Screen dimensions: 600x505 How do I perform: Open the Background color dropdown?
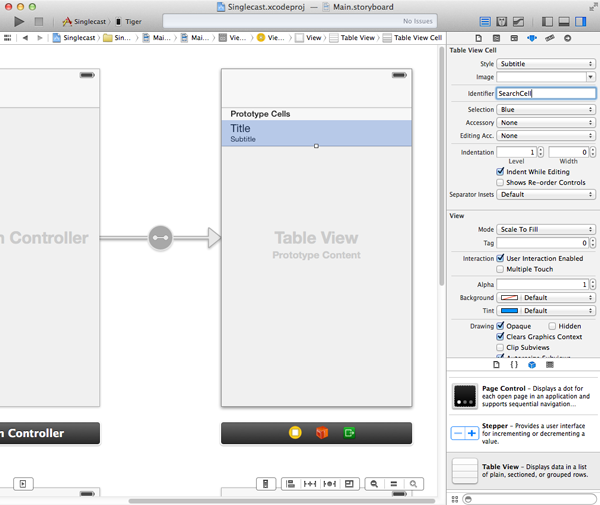pos(558,298)
